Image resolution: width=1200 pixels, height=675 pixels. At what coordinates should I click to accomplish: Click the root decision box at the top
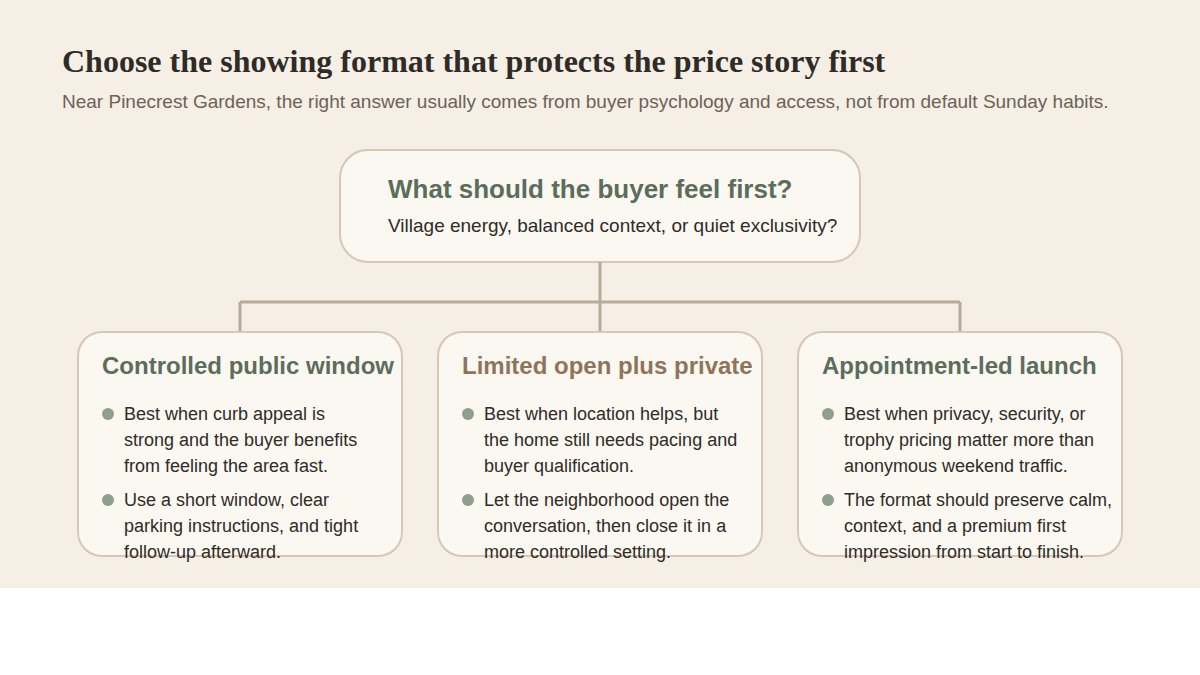click(600, 206)
